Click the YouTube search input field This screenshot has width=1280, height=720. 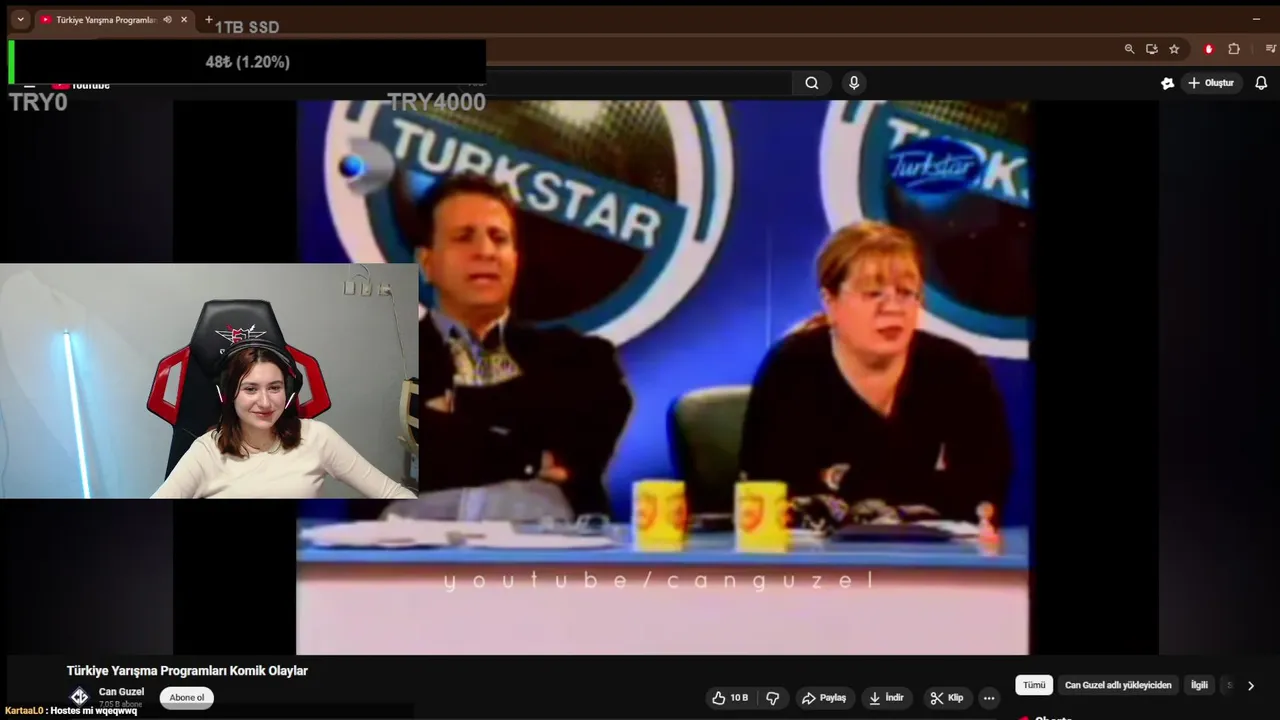coord(638,83)
